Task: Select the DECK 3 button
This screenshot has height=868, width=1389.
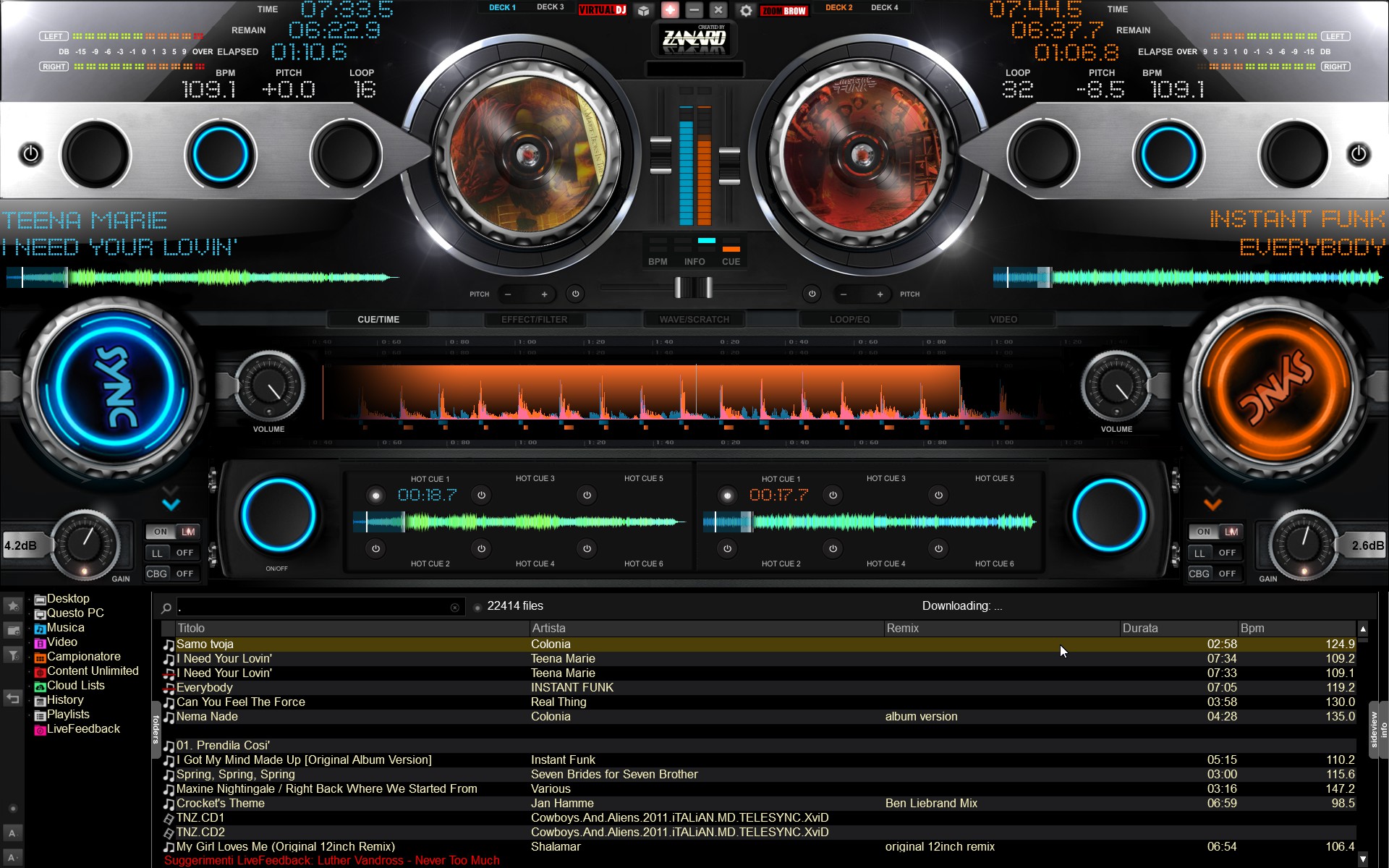Action: [x=550, y=7]
